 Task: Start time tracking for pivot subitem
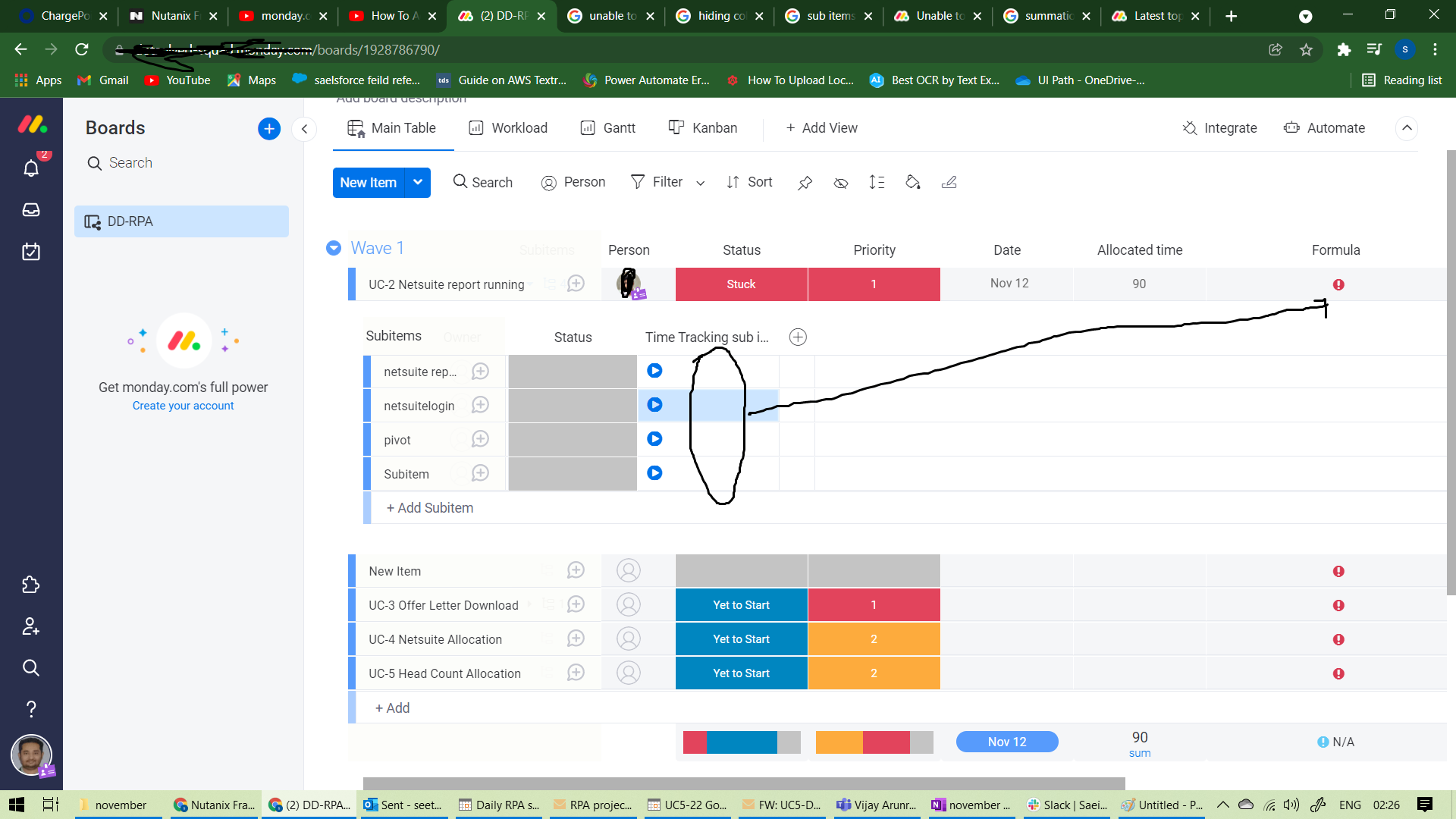click(654, 439)
